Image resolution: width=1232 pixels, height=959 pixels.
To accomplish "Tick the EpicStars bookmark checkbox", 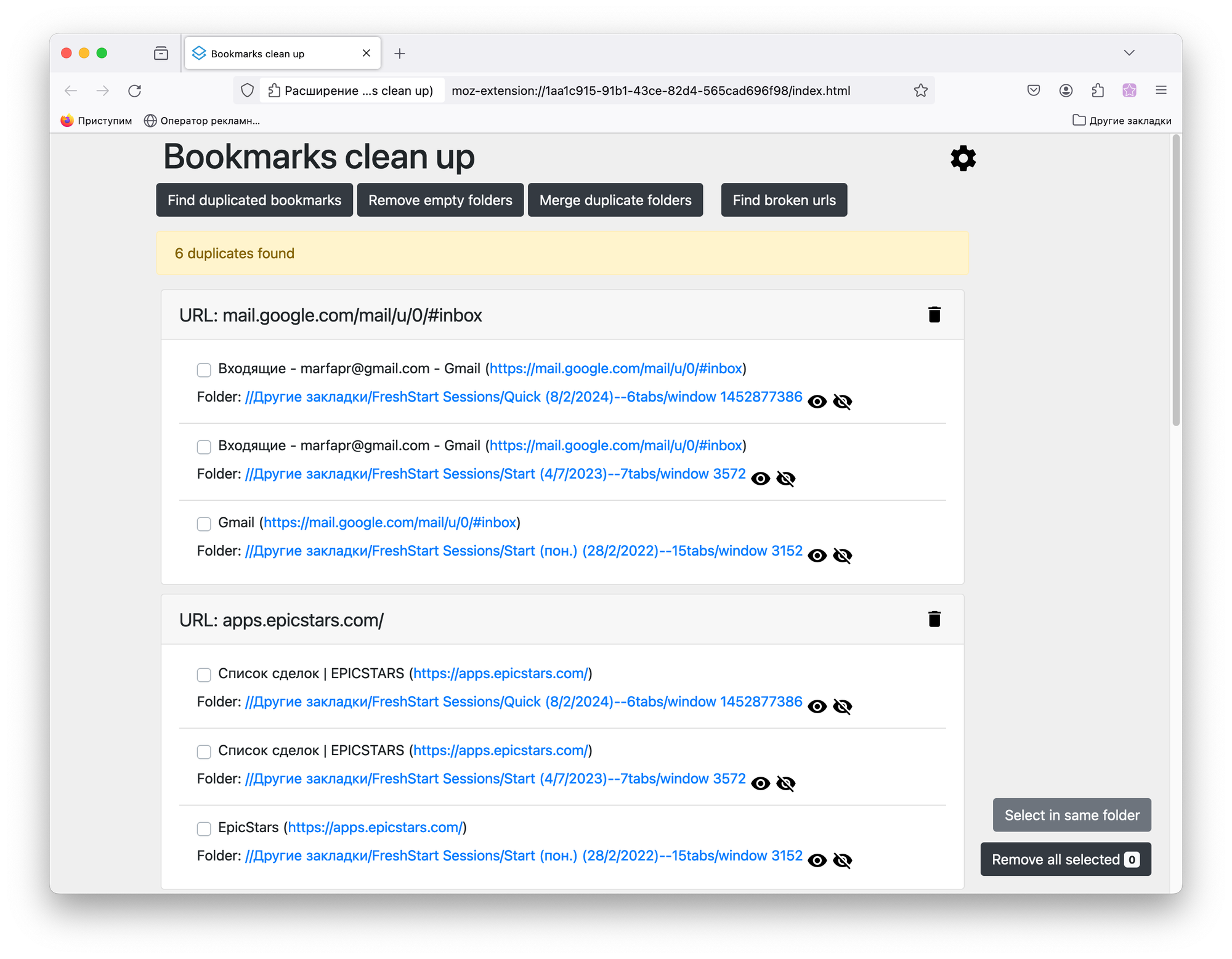I will pyautogui.click(x=204, y=828).
